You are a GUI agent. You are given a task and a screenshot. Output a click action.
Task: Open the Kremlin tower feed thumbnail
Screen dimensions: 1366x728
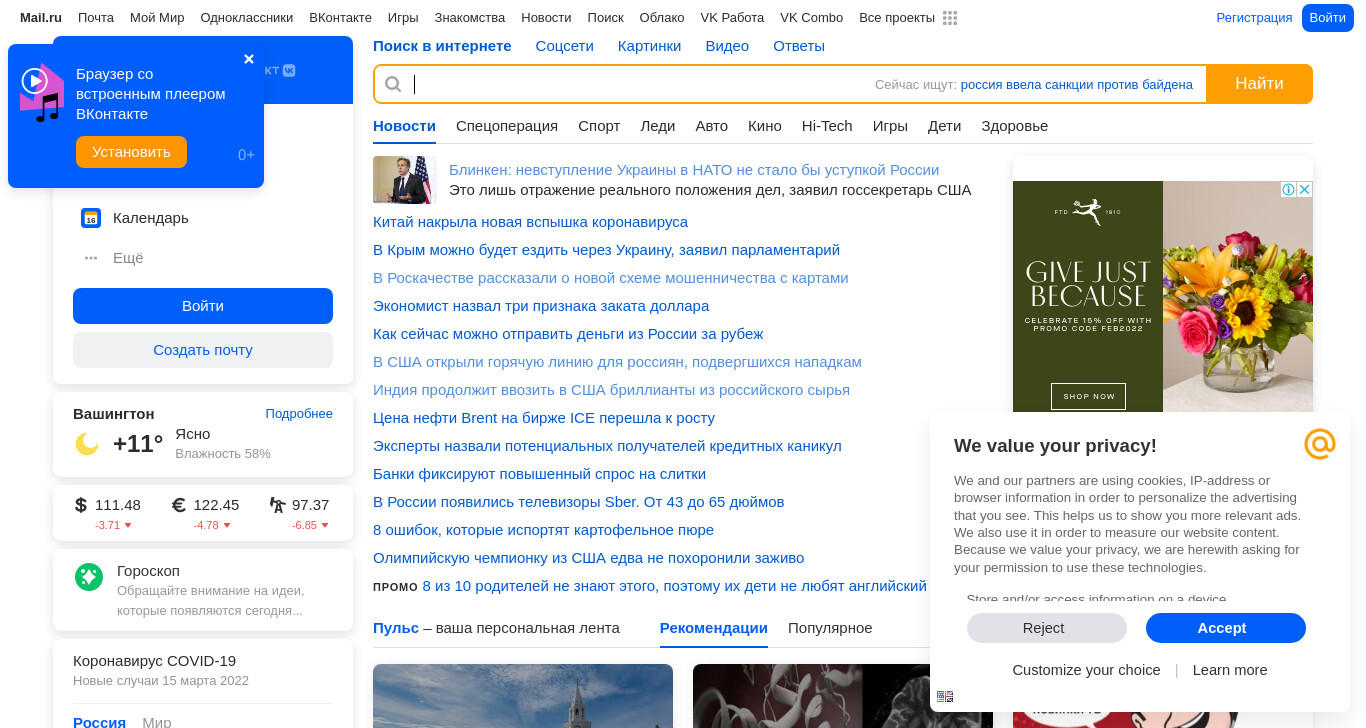tap(523, 696)
